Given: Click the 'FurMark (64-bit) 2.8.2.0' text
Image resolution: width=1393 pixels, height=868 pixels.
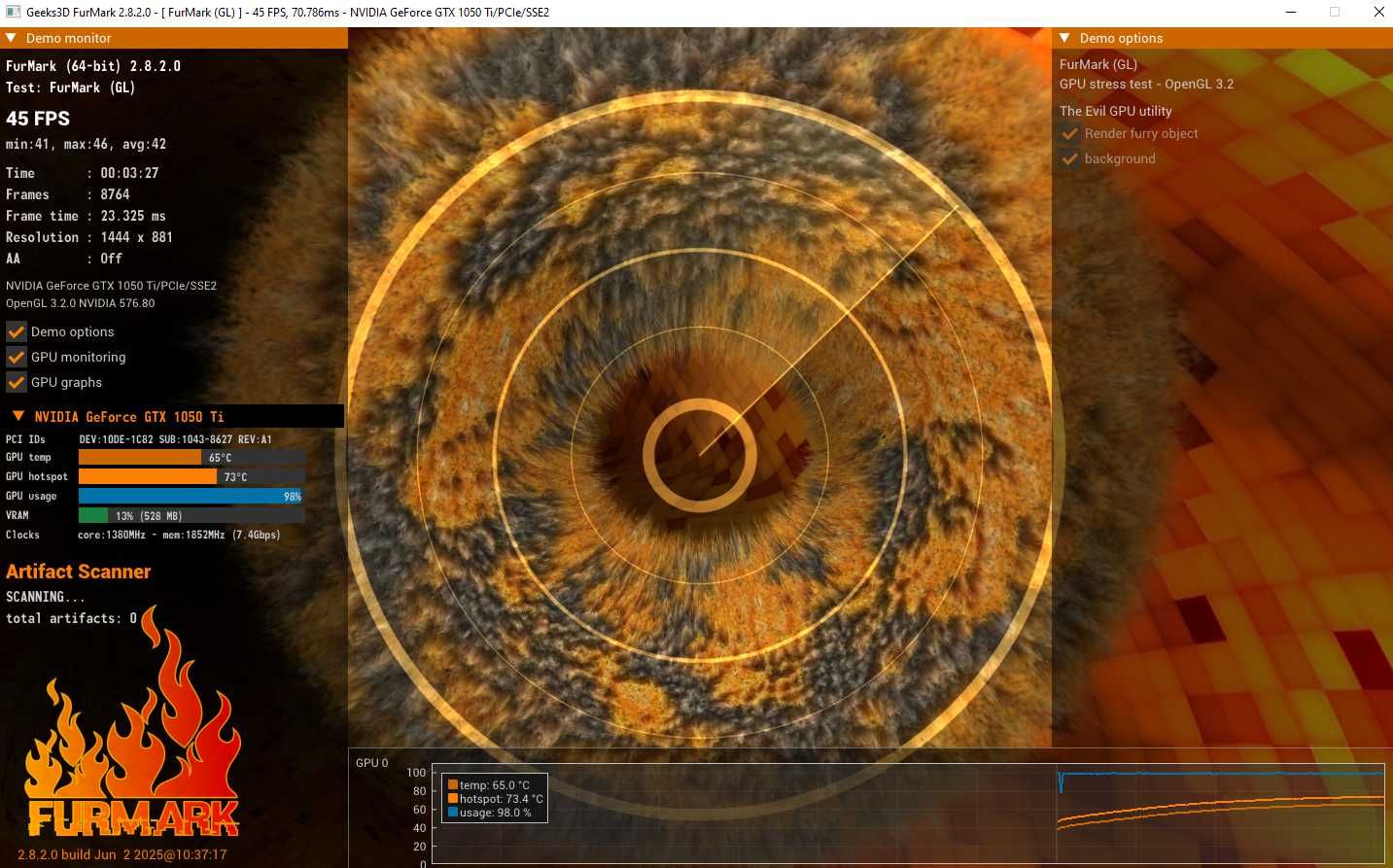Looking at the screenshot, I should pos(93,66).
